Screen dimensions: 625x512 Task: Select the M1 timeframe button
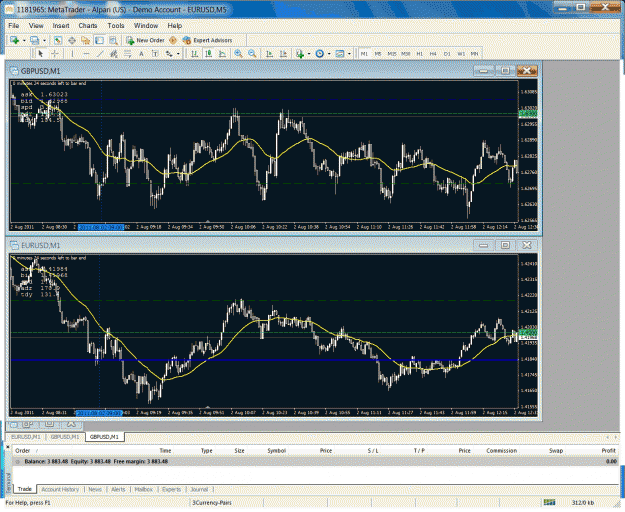point(364,54)
